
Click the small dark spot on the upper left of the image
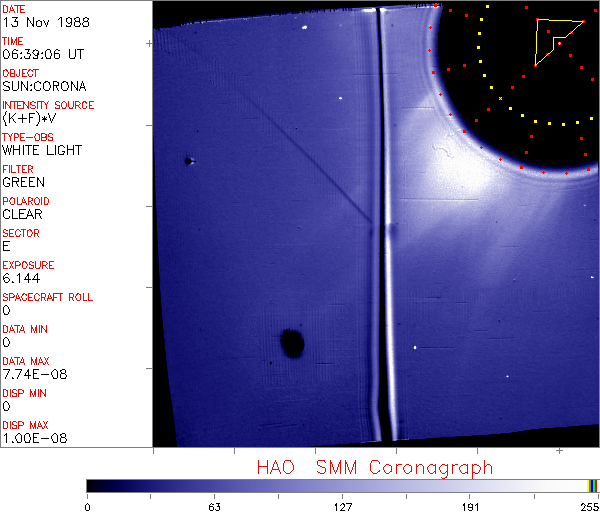[x=187, y=160]
